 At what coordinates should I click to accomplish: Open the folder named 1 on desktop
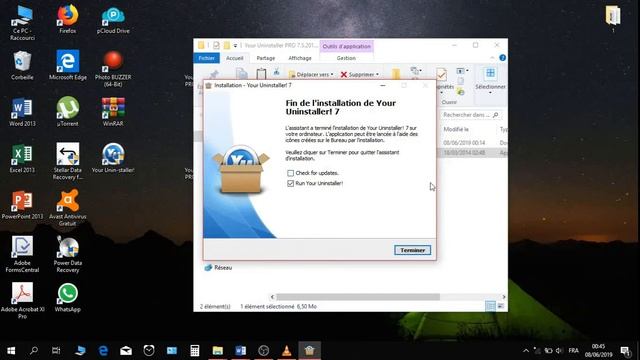click(613, 19)
